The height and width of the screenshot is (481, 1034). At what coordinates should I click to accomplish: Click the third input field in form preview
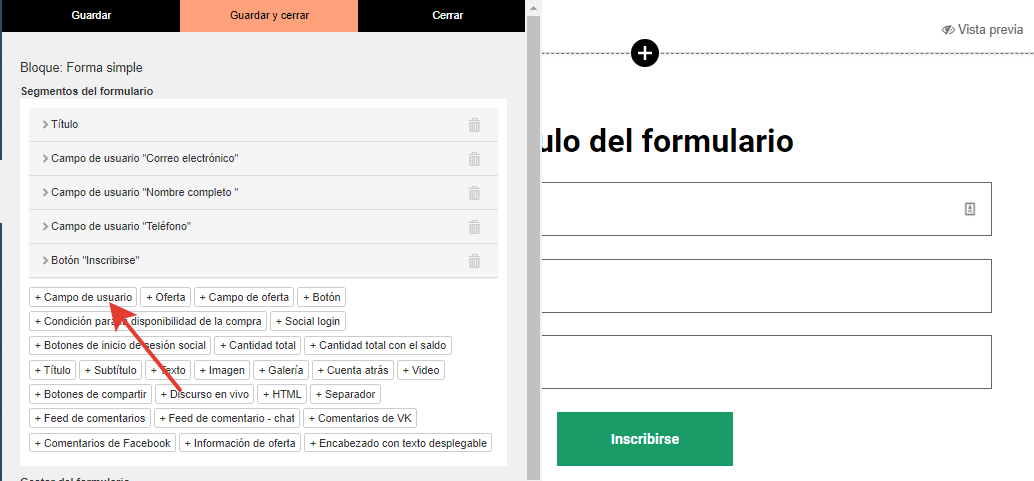click(x=766, y=362)
